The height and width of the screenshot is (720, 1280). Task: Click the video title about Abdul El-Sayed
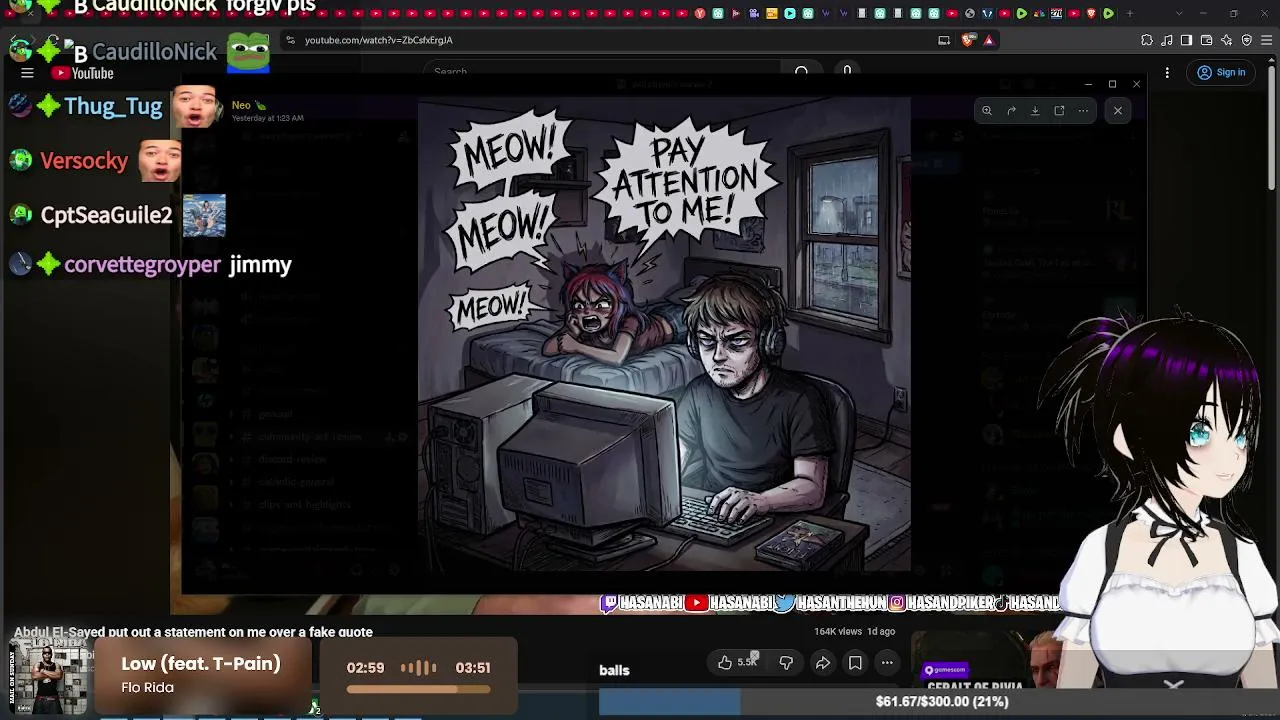pos(193,632)
